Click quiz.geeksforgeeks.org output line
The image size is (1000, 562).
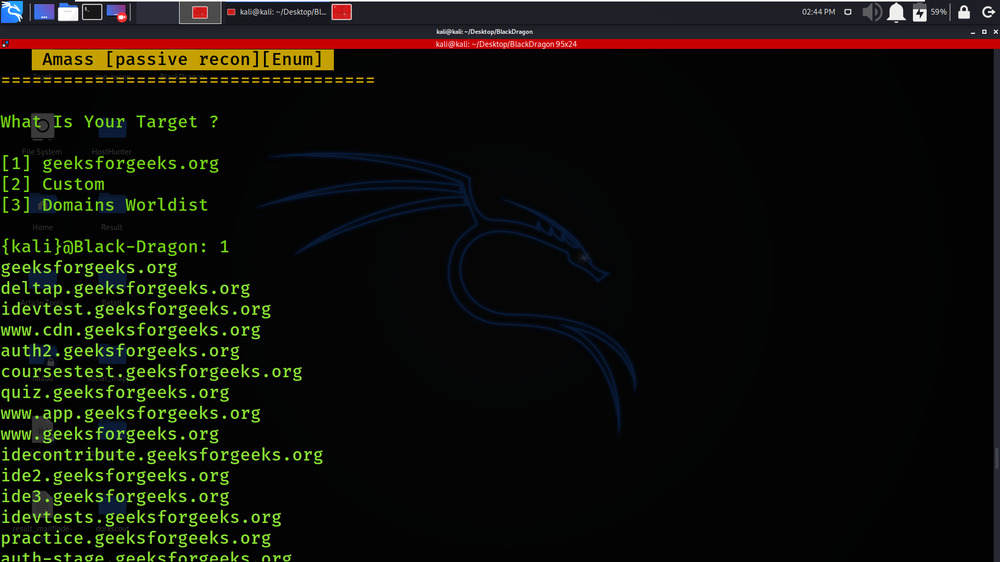[x=115, y=393]
